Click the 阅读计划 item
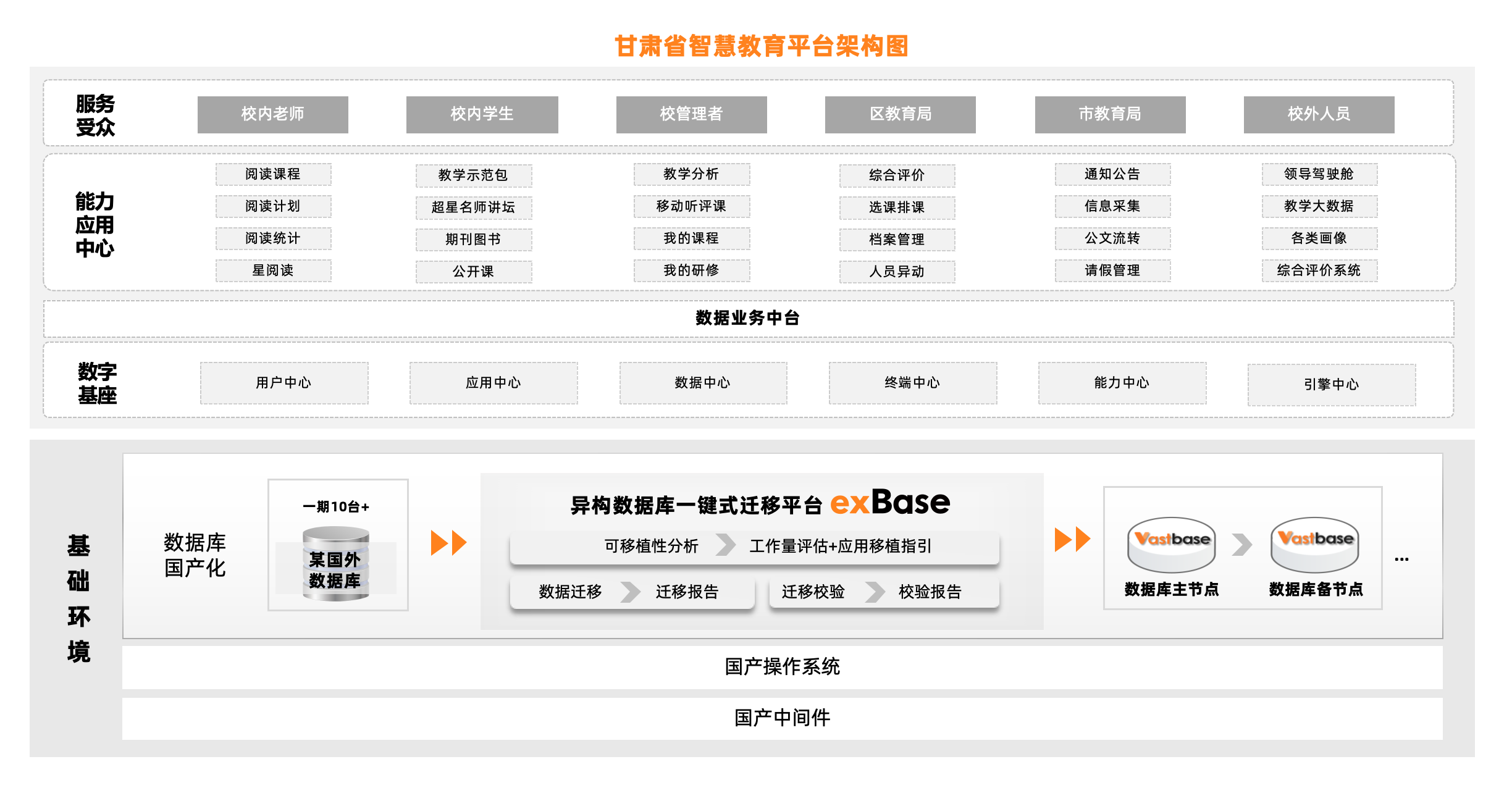The image size is (1512, 788). pos(273,206)
